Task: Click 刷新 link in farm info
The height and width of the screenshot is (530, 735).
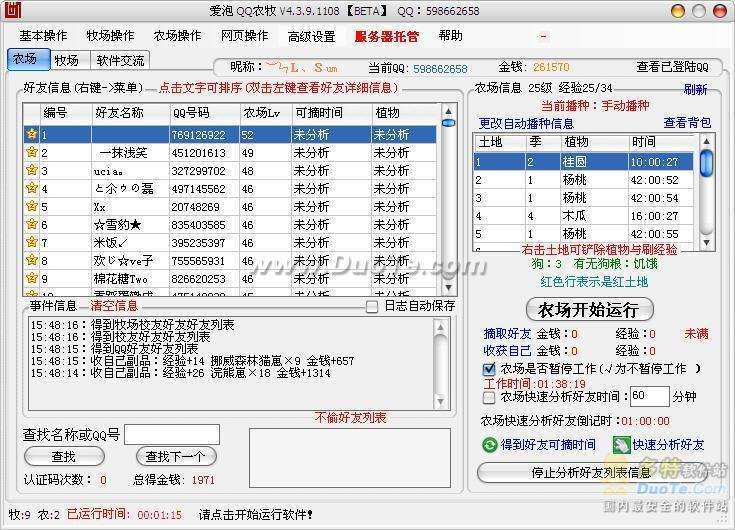Action: click(695, 89)
